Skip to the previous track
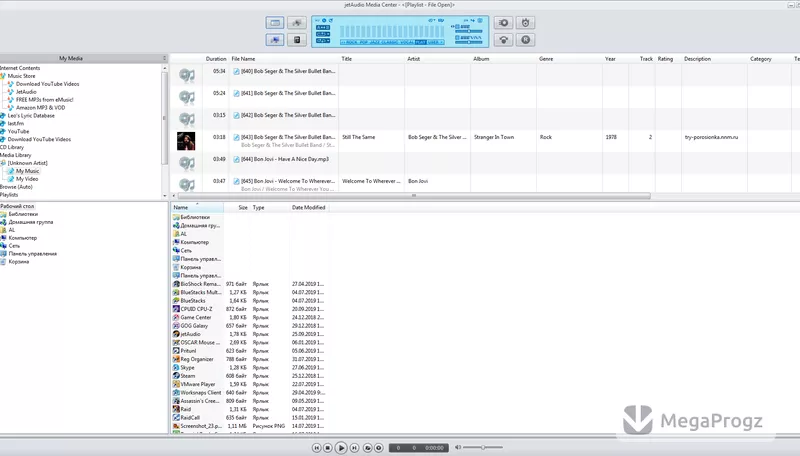 pos(316,448)
